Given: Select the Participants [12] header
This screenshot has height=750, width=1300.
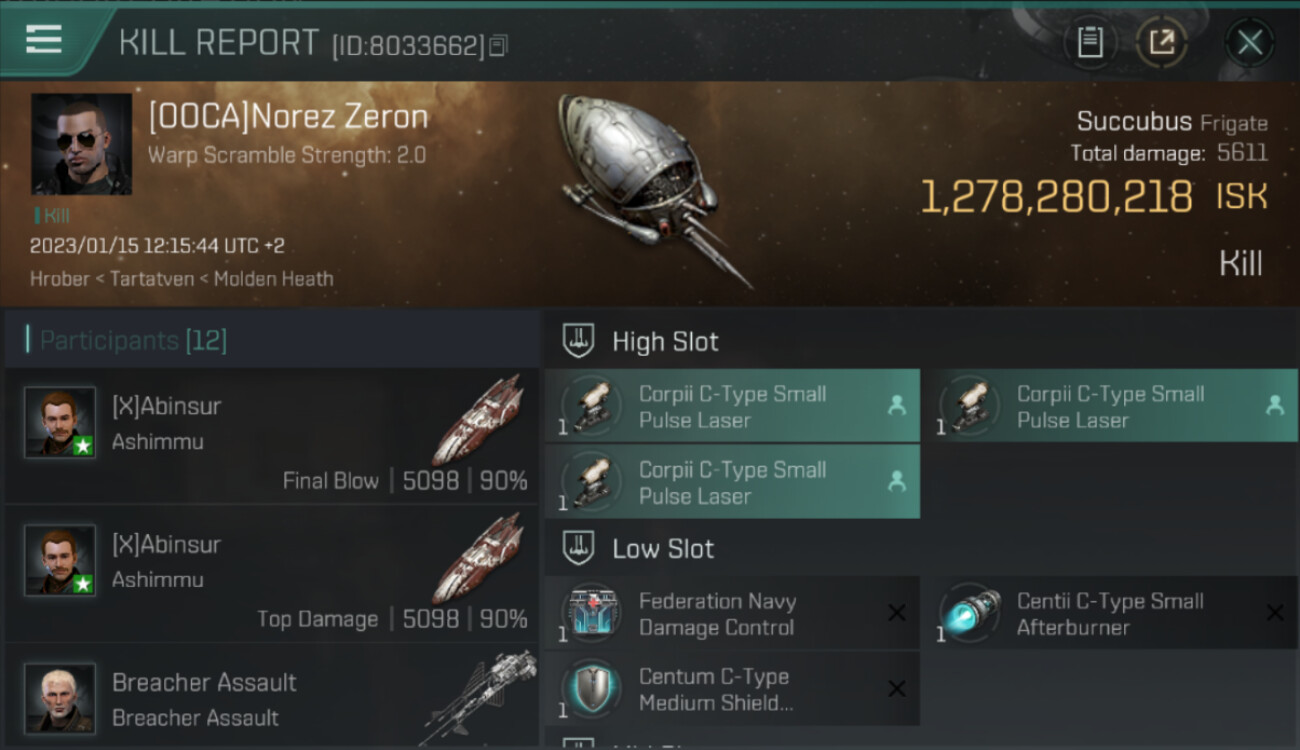Looking at the screenshot, I should click(133, 341).
